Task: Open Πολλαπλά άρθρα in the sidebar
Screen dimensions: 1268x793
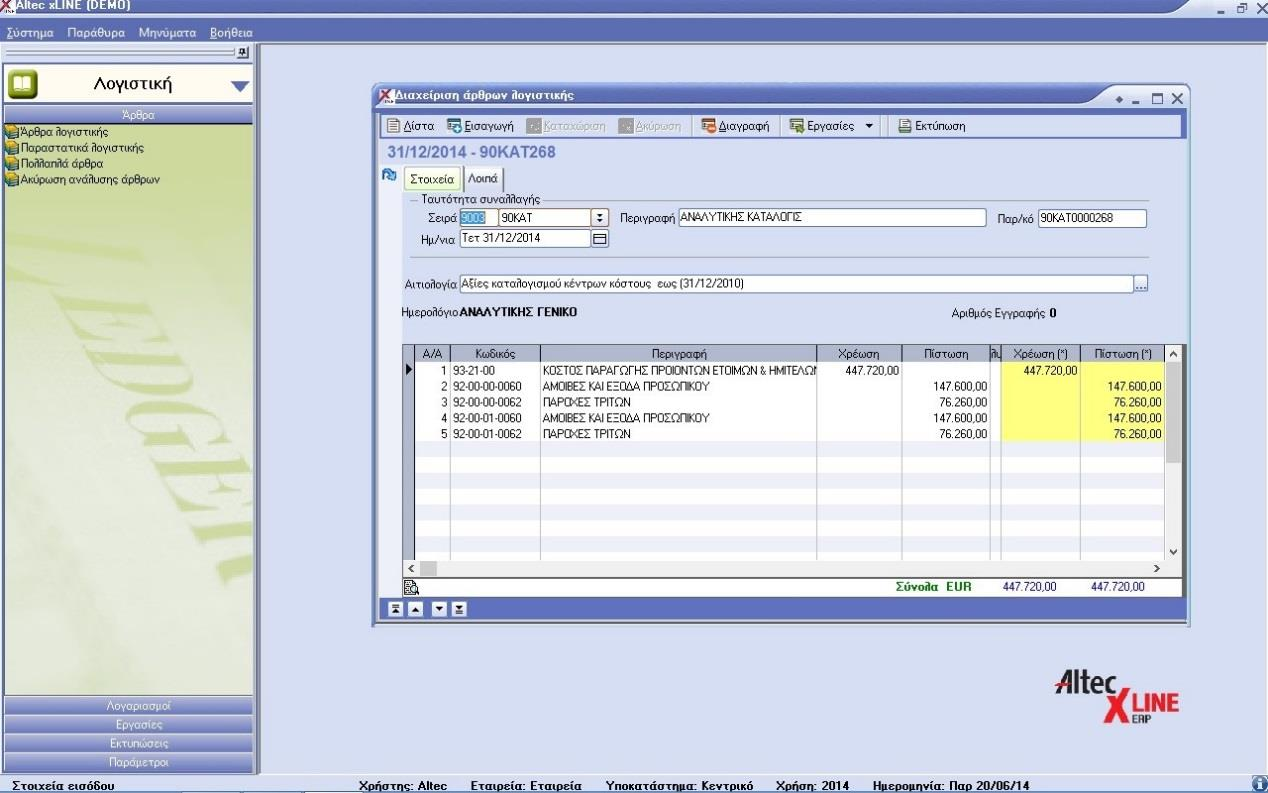Action: (54, 163)
